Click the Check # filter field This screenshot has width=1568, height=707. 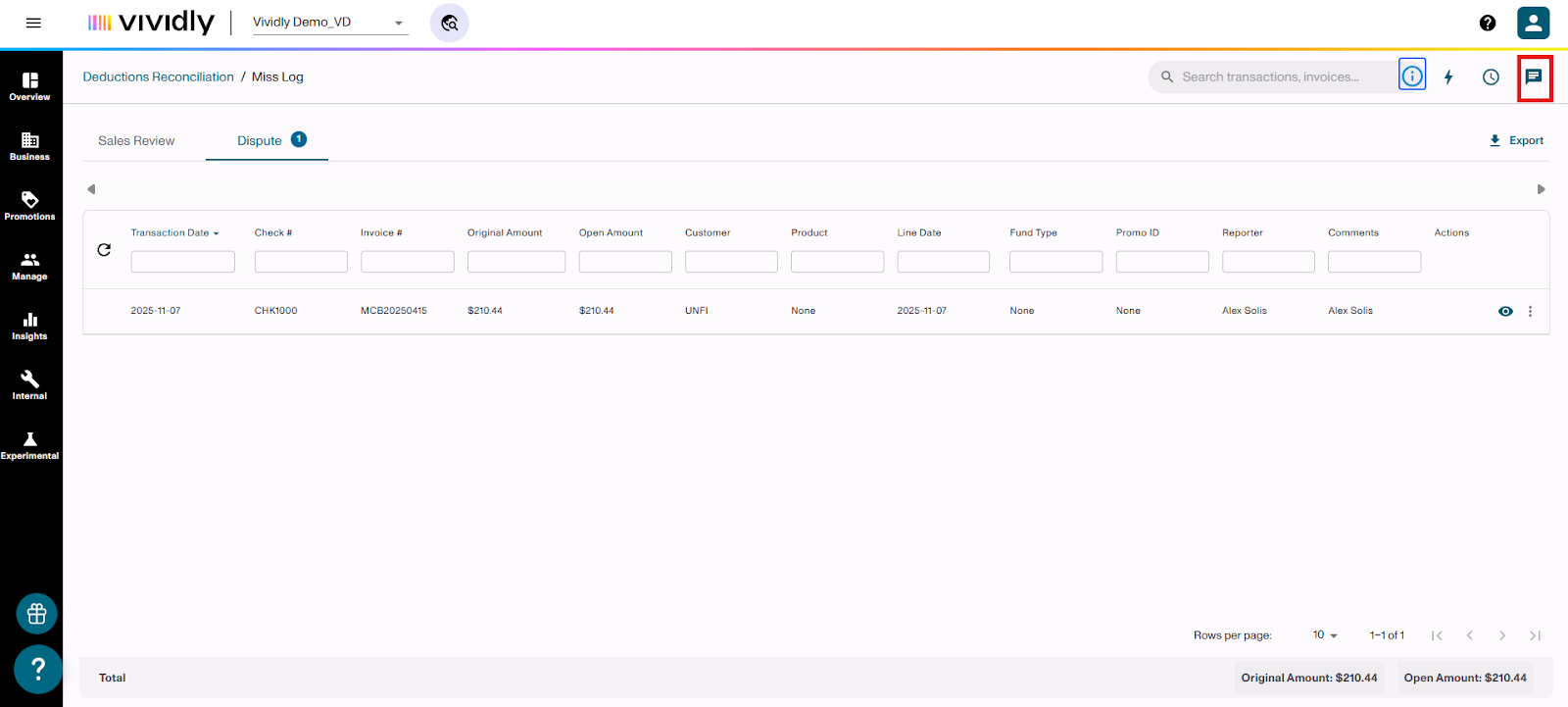click(301, 262)
